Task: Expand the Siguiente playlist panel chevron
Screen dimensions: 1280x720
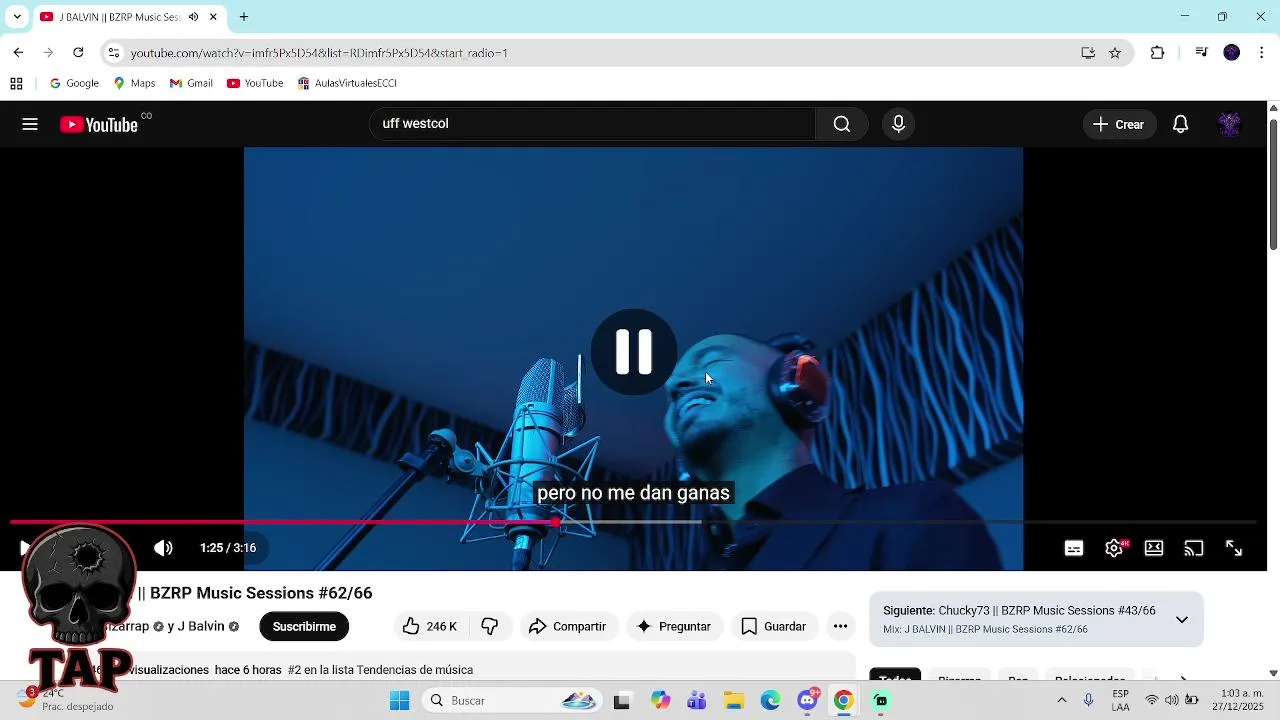Action: coord(1182,620)
